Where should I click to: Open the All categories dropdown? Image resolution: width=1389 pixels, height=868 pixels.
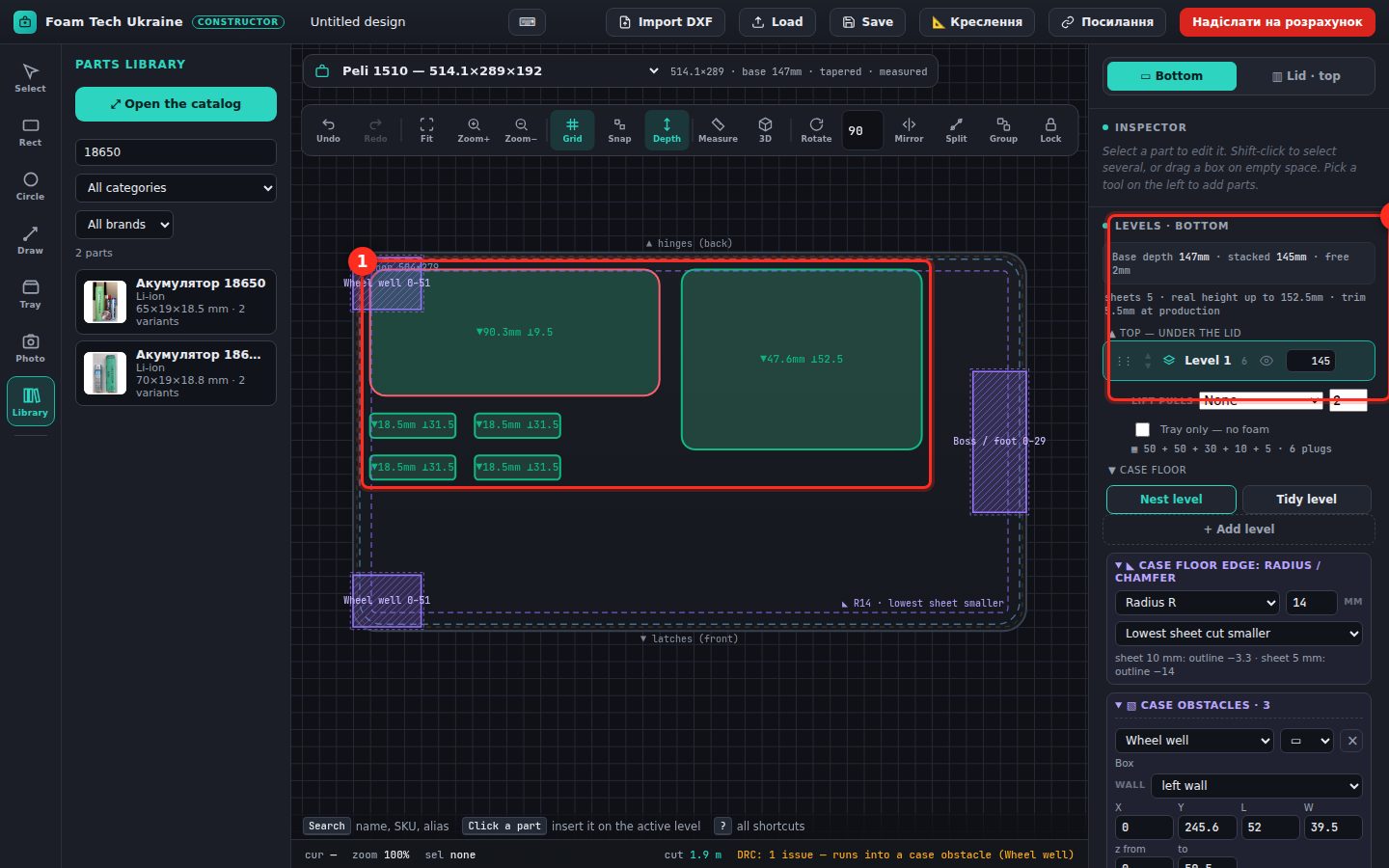[x=176, y=188]
